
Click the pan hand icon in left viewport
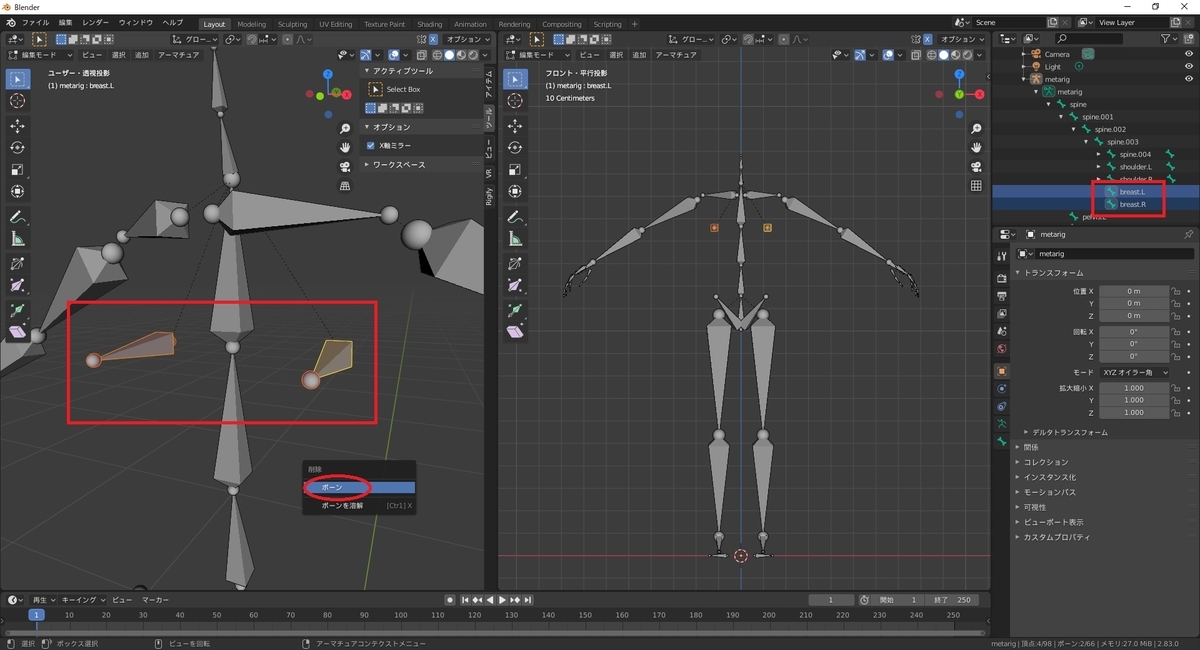click(345, 148)
